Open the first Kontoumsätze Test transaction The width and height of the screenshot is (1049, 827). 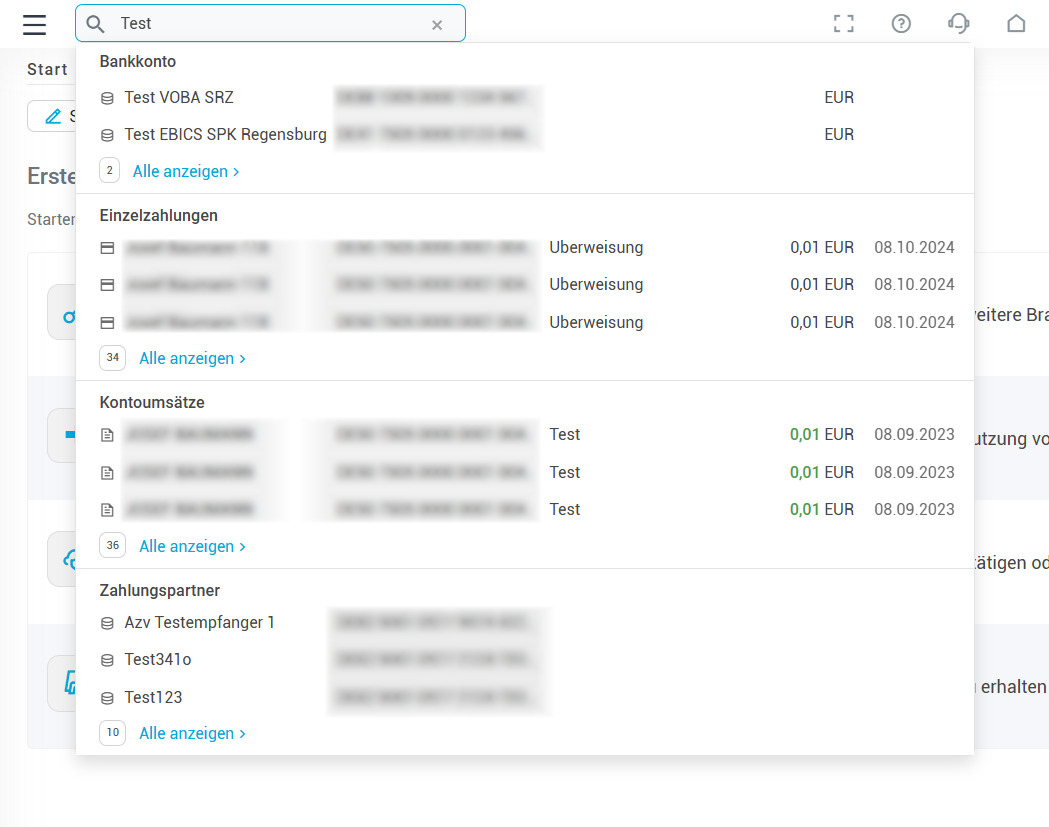coord(564,435)
